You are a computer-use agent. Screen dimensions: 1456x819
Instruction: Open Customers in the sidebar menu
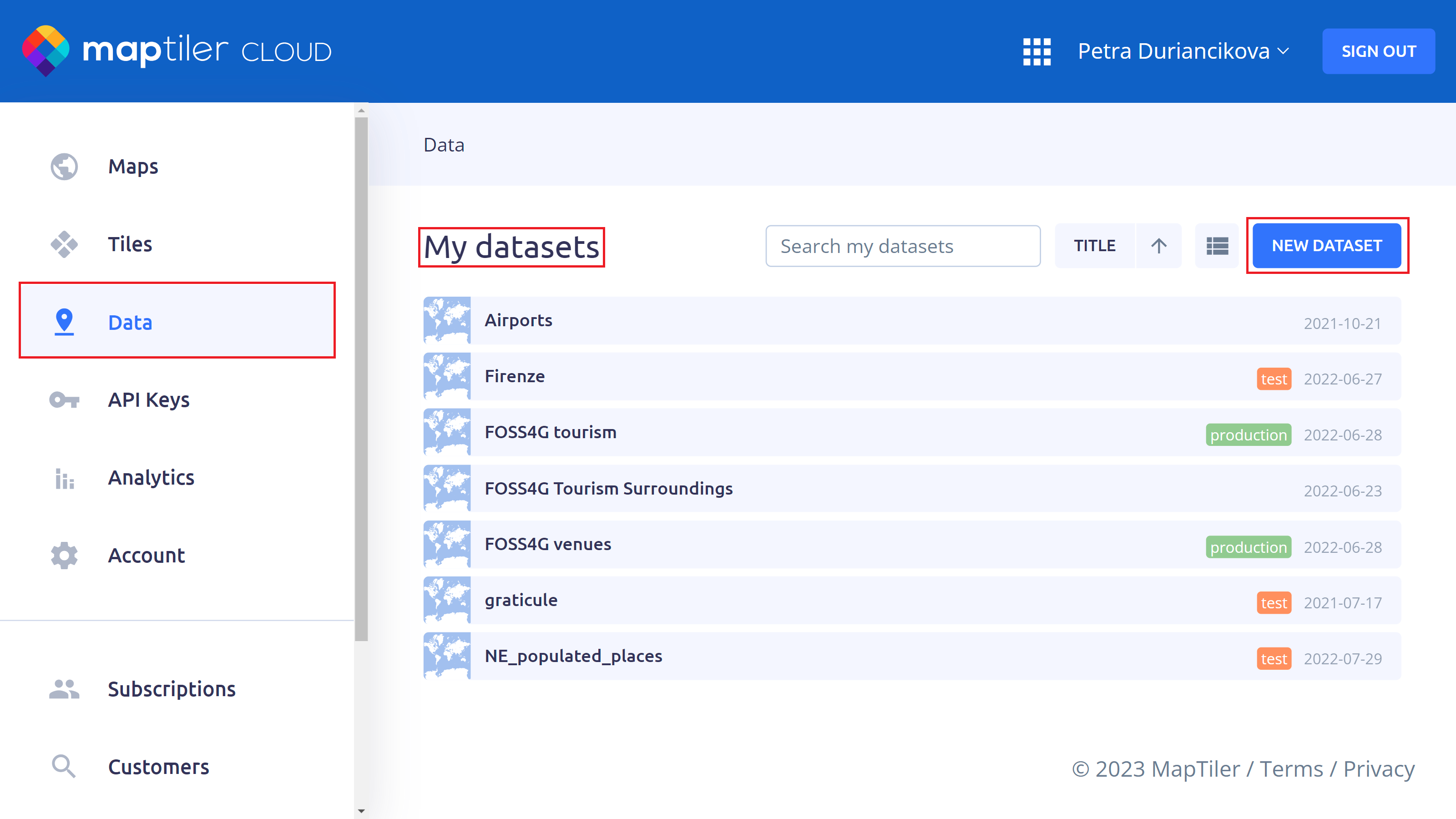click(x=158, y=767)
